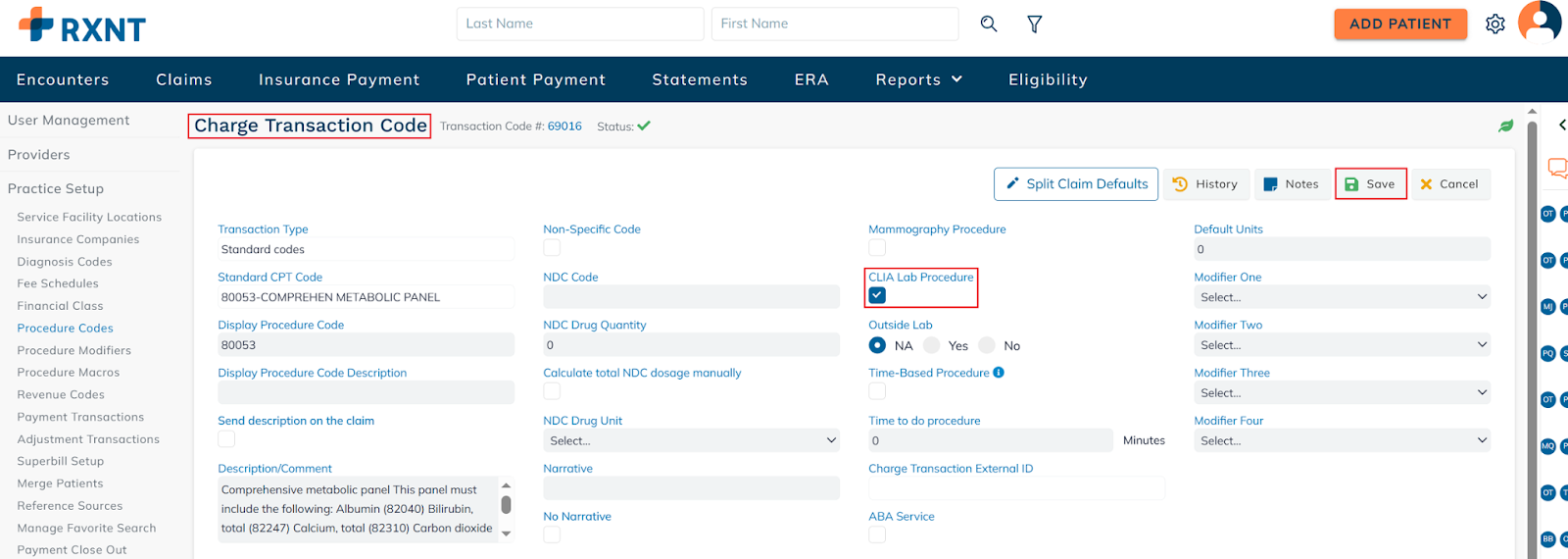The width and height of the screenshot is (1568, 559).
Task: Open the patient filter funnel icon
Action: (x=1034, y=24)
